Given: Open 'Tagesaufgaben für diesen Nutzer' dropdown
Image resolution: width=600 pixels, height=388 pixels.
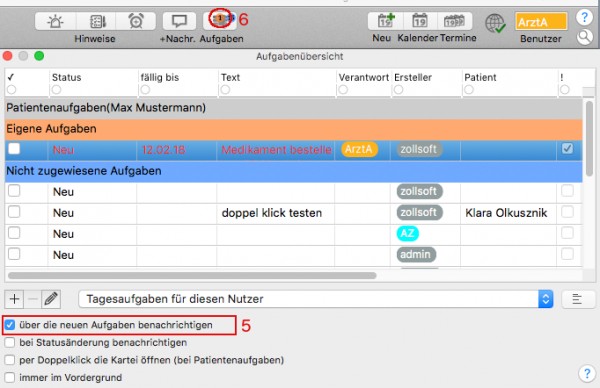Looking at the screenshot, I should tap(316, 299).
